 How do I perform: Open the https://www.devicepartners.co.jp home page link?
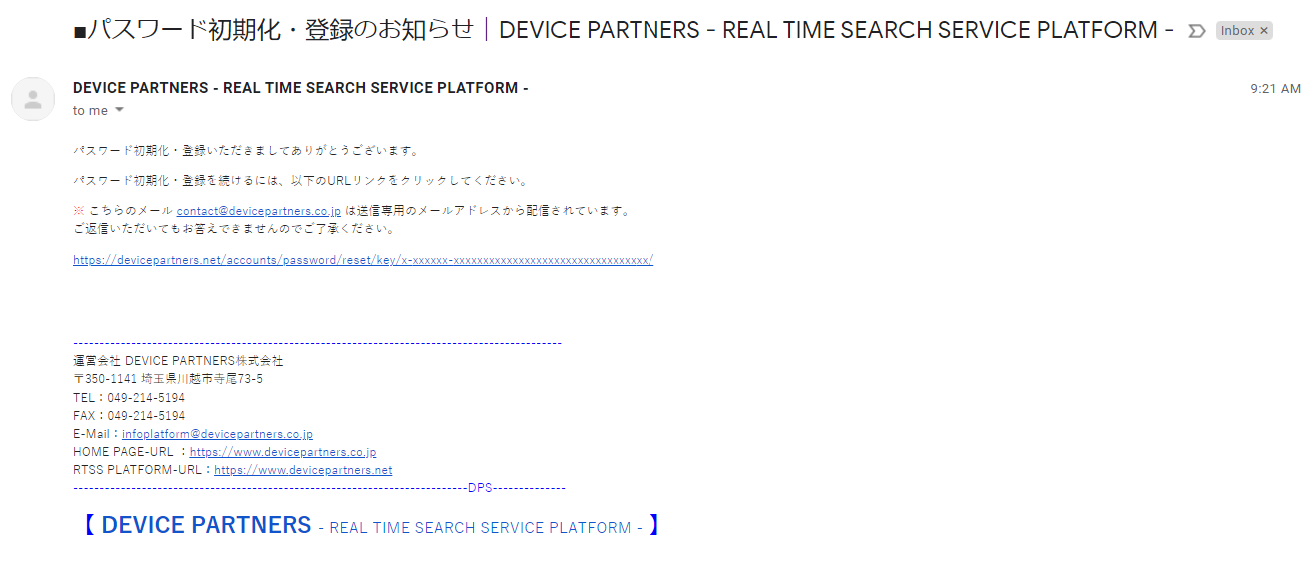click(283, 452)
